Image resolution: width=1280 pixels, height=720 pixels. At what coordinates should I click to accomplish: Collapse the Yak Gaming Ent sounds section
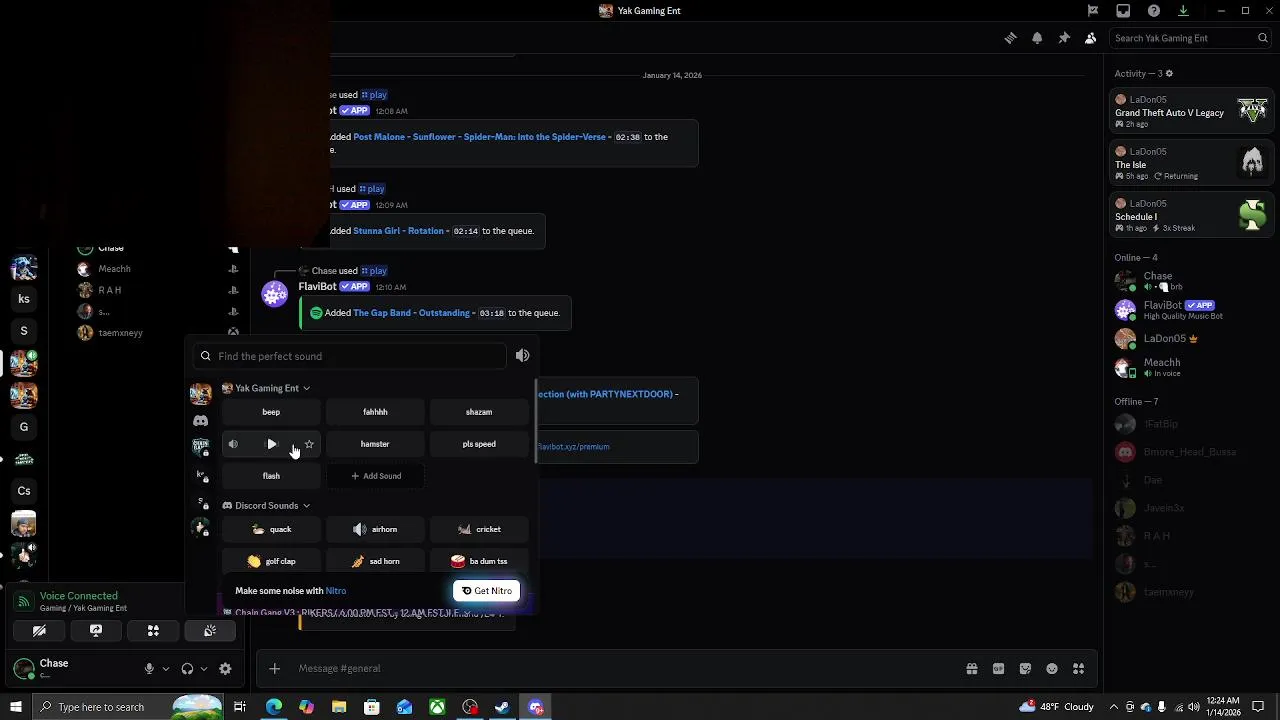point(266,388)
